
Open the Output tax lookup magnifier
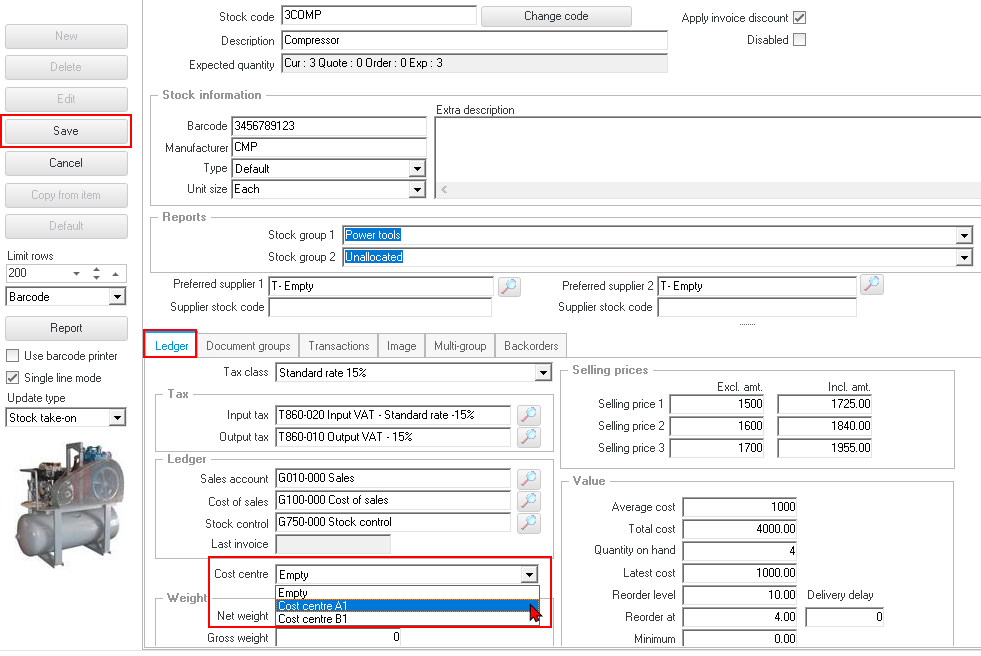(x=529, y=437)
